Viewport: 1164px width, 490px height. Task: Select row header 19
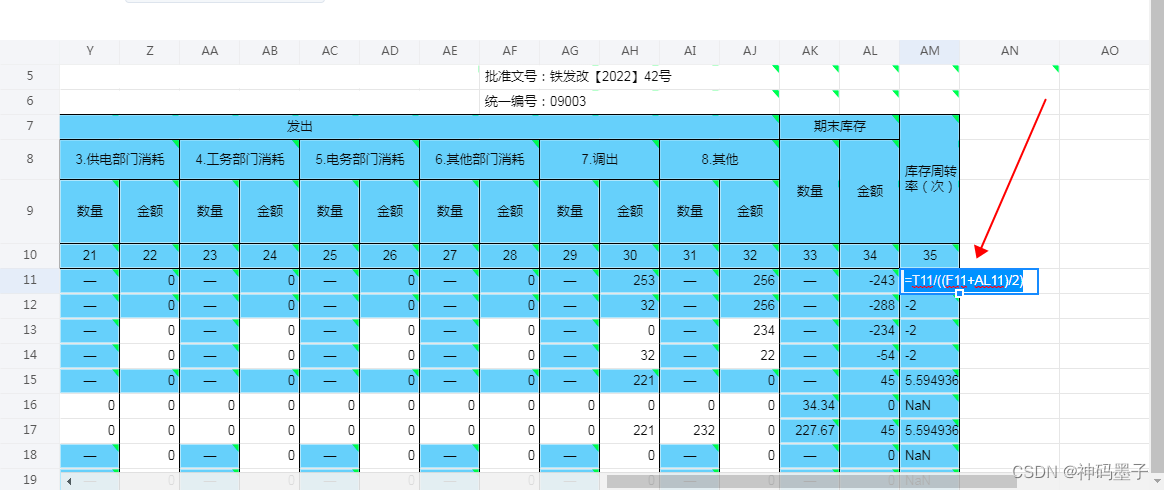[x=30, y=480]
